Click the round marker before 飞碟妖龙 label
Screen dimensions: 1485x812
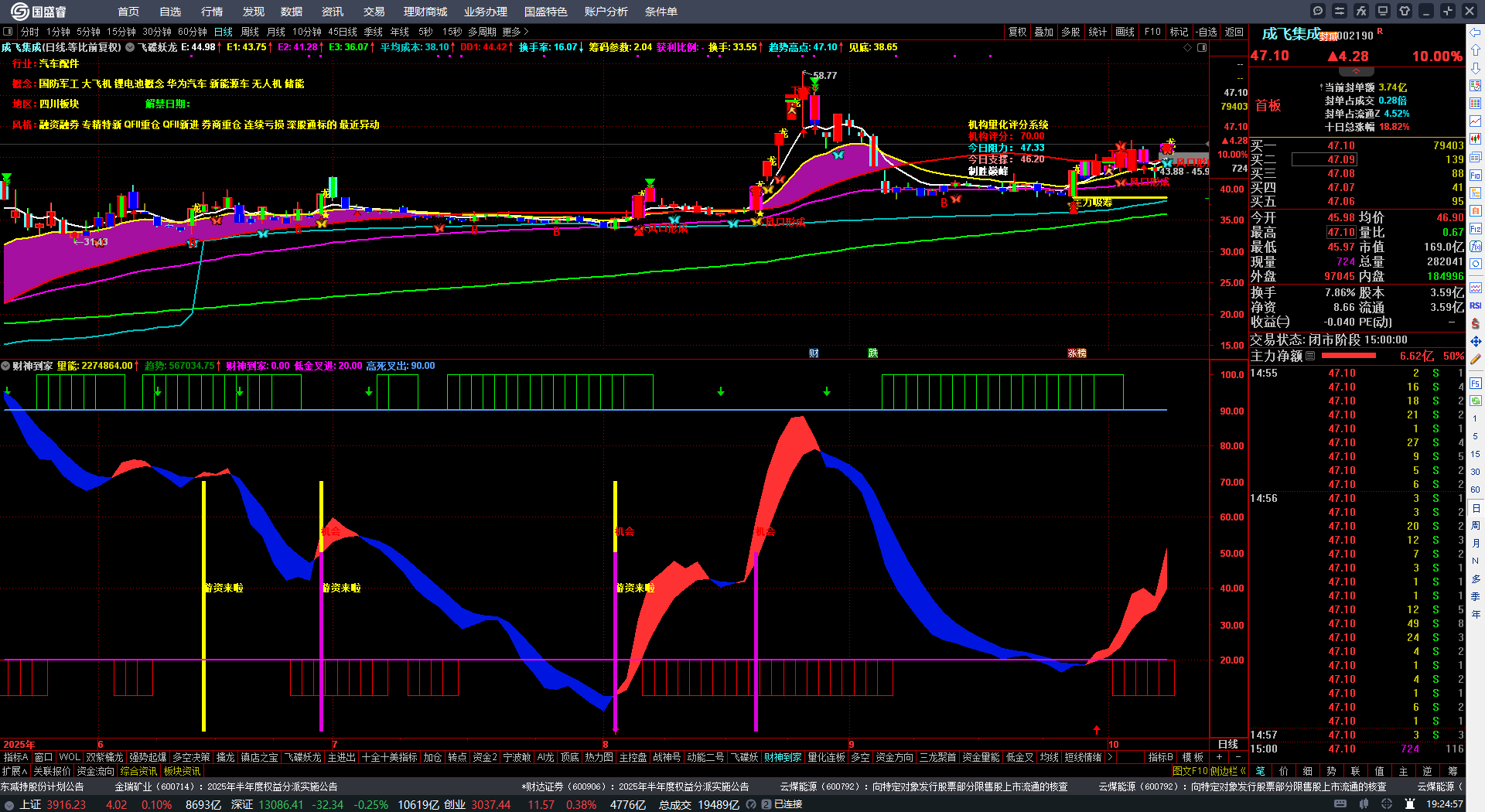(130, 47)
